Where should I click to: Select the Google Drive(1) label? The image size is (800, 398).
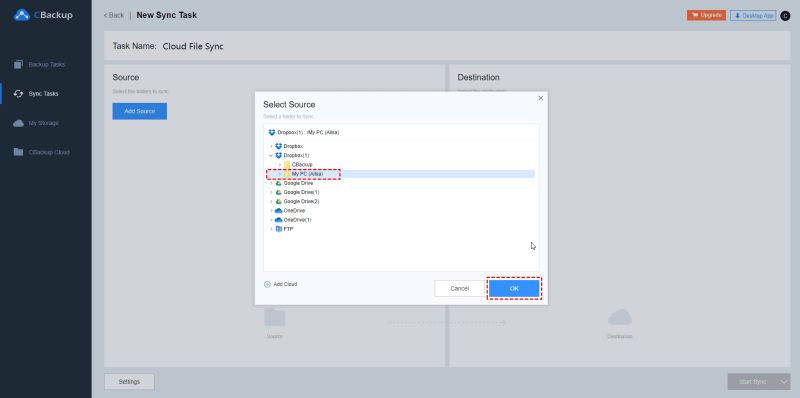[301, 192]
